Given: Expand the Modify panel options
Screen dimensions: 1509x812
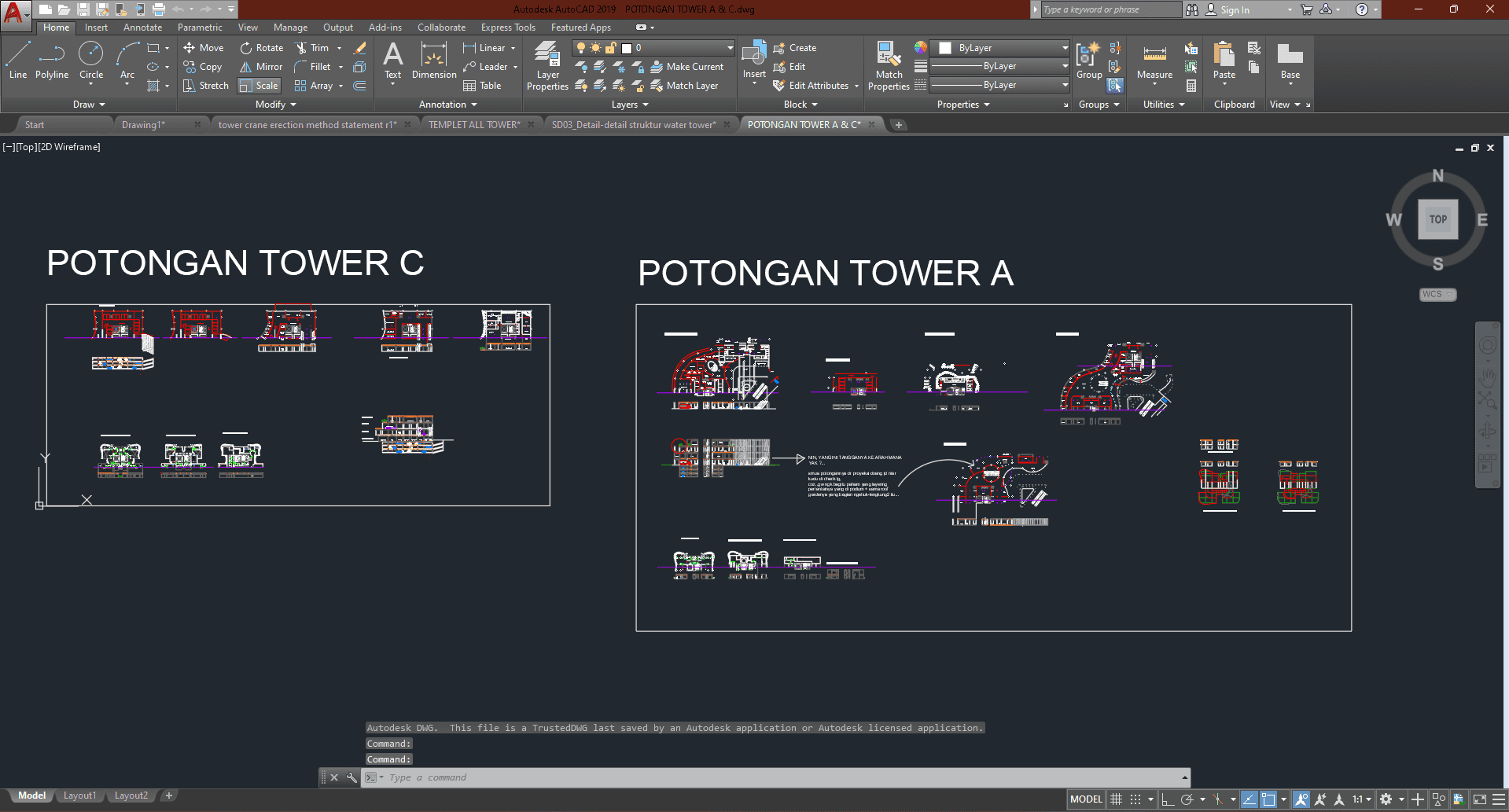Looking at the screenshot, I should pyautogui.click(x=275, y=105).
